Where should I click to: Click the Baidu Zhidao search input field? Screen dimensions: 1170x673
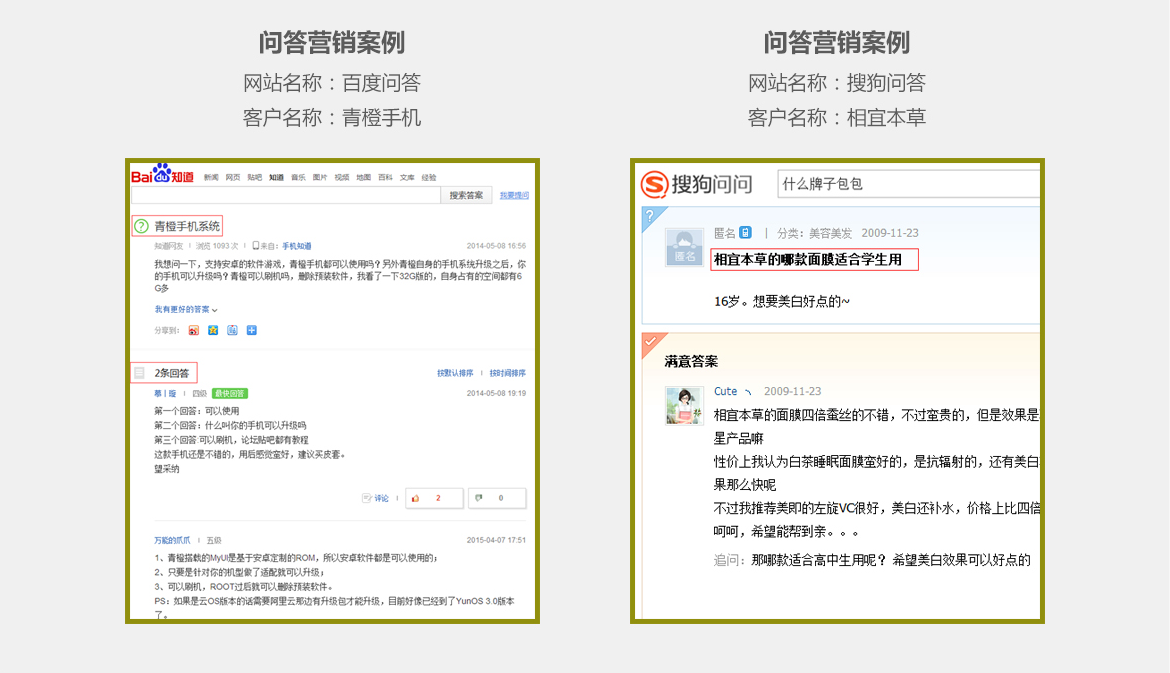[286, 195]
